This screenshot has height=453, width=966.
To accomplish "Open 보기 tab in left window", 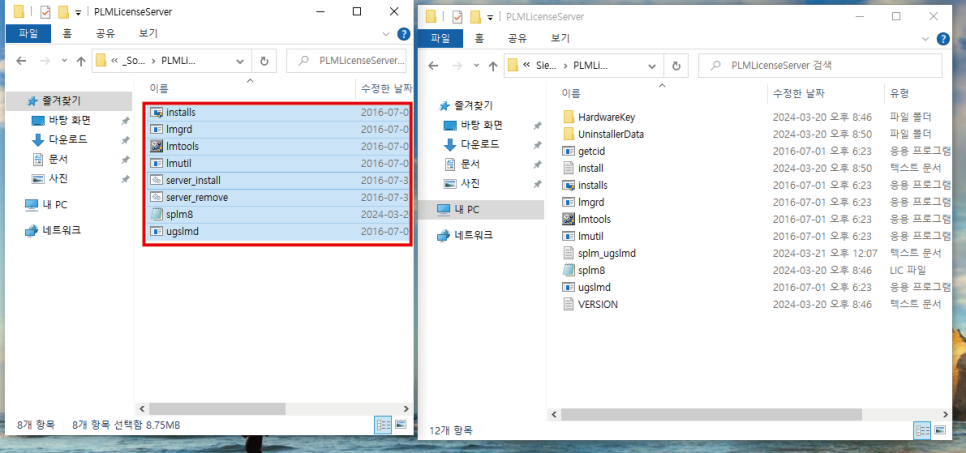I will 148,33.
